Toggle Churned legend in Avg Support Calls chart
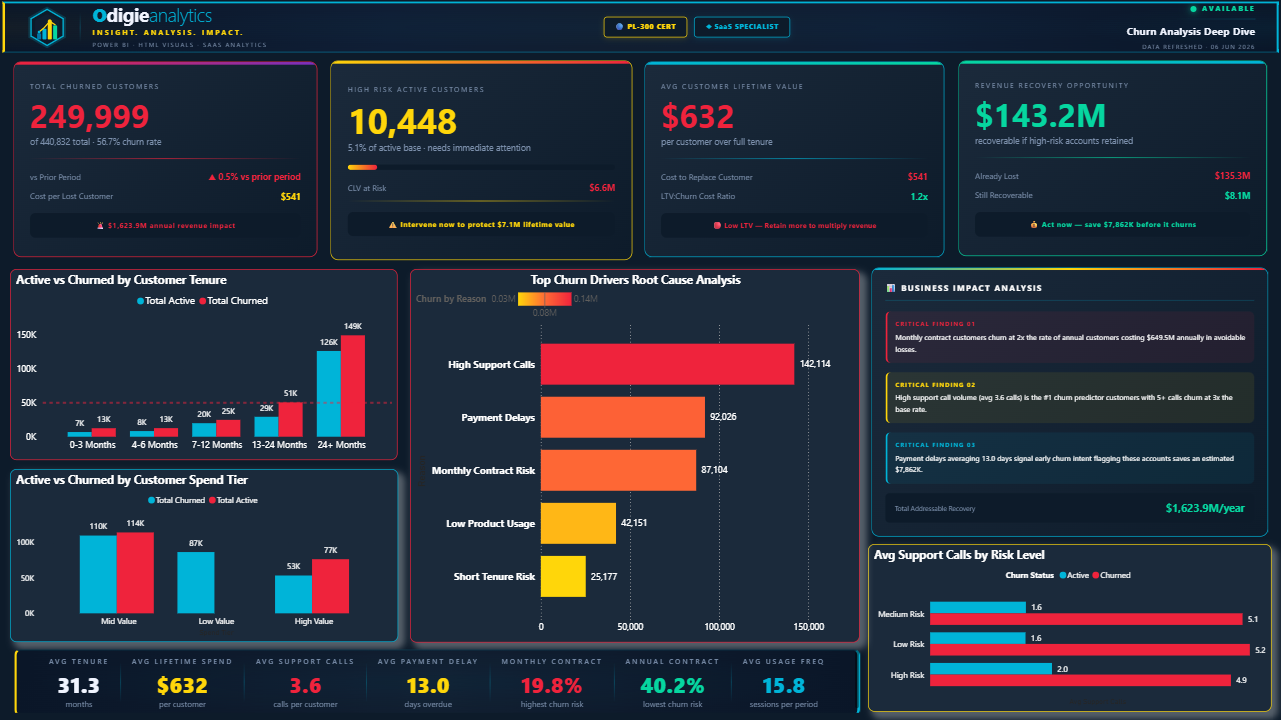This screenshot has height=720, width=1281. click(x=1110, y=575)
